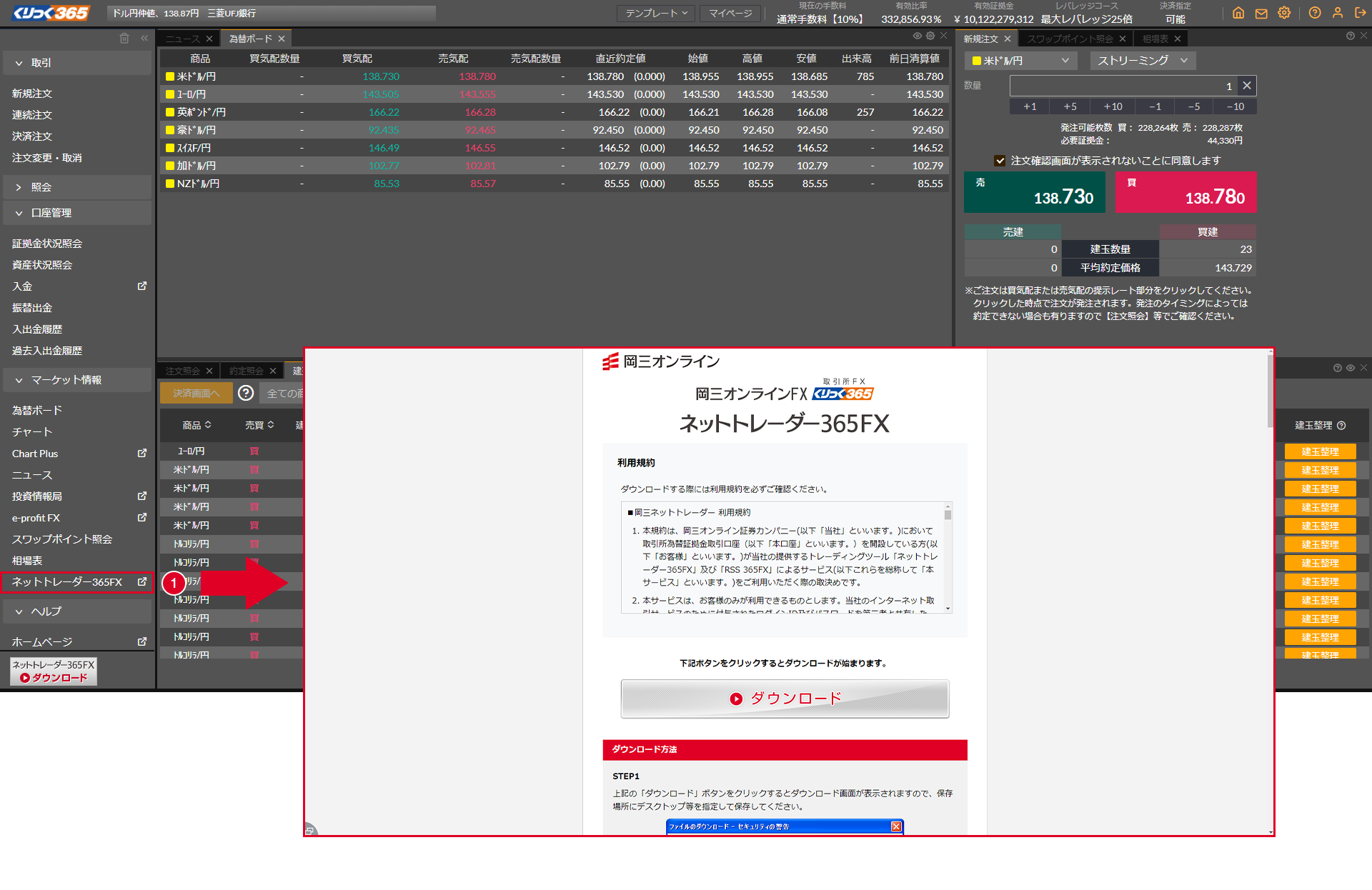This screenshot has height=890, width=1372.
Task: Click the help icon beside 建玉整理 header
Action: point(1341,425)
